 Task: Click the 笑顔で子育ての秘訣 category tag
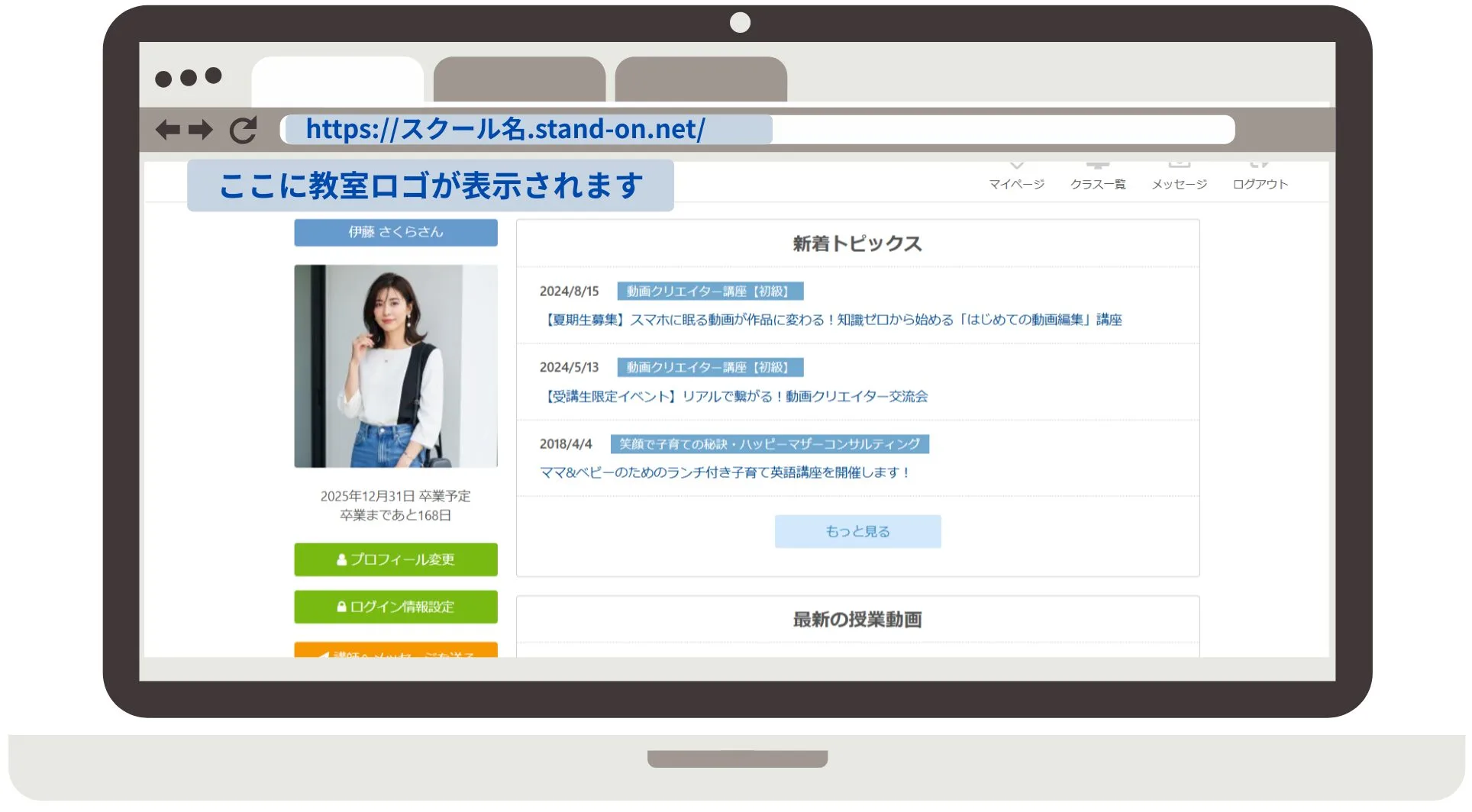769,444
